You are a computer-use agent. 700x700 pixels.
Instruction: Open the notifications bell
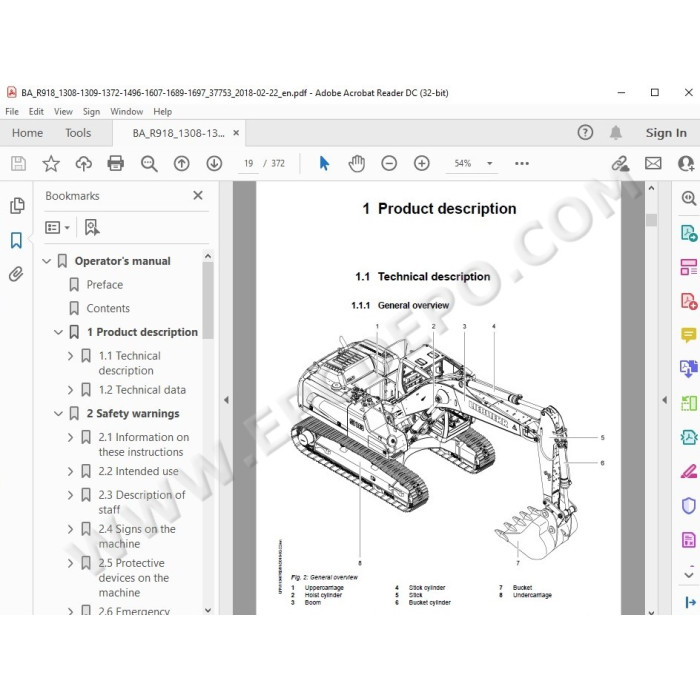[616, 133]
